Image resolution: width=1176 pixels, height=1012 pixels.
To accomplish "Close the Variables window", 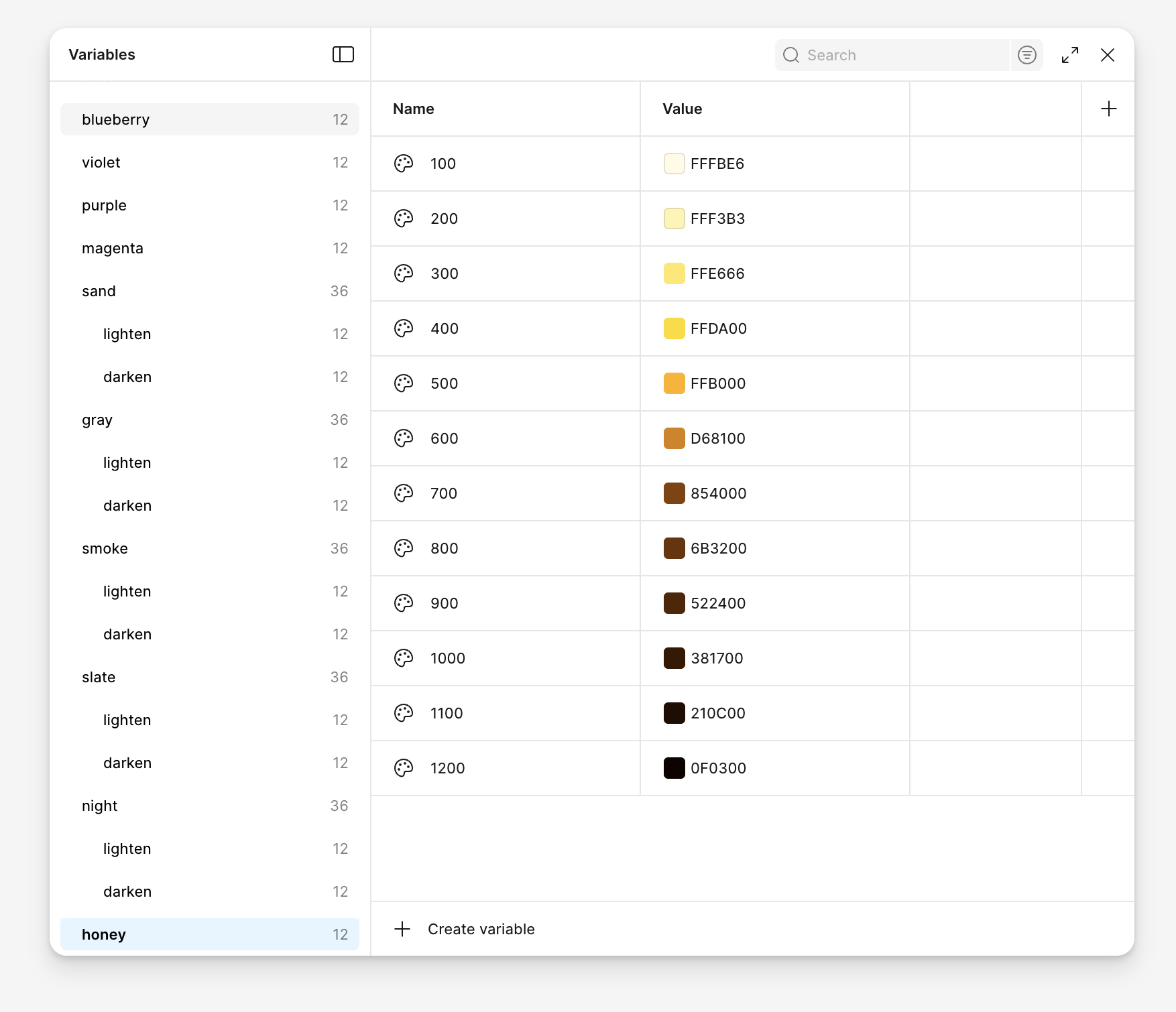I will point(1107,55).
